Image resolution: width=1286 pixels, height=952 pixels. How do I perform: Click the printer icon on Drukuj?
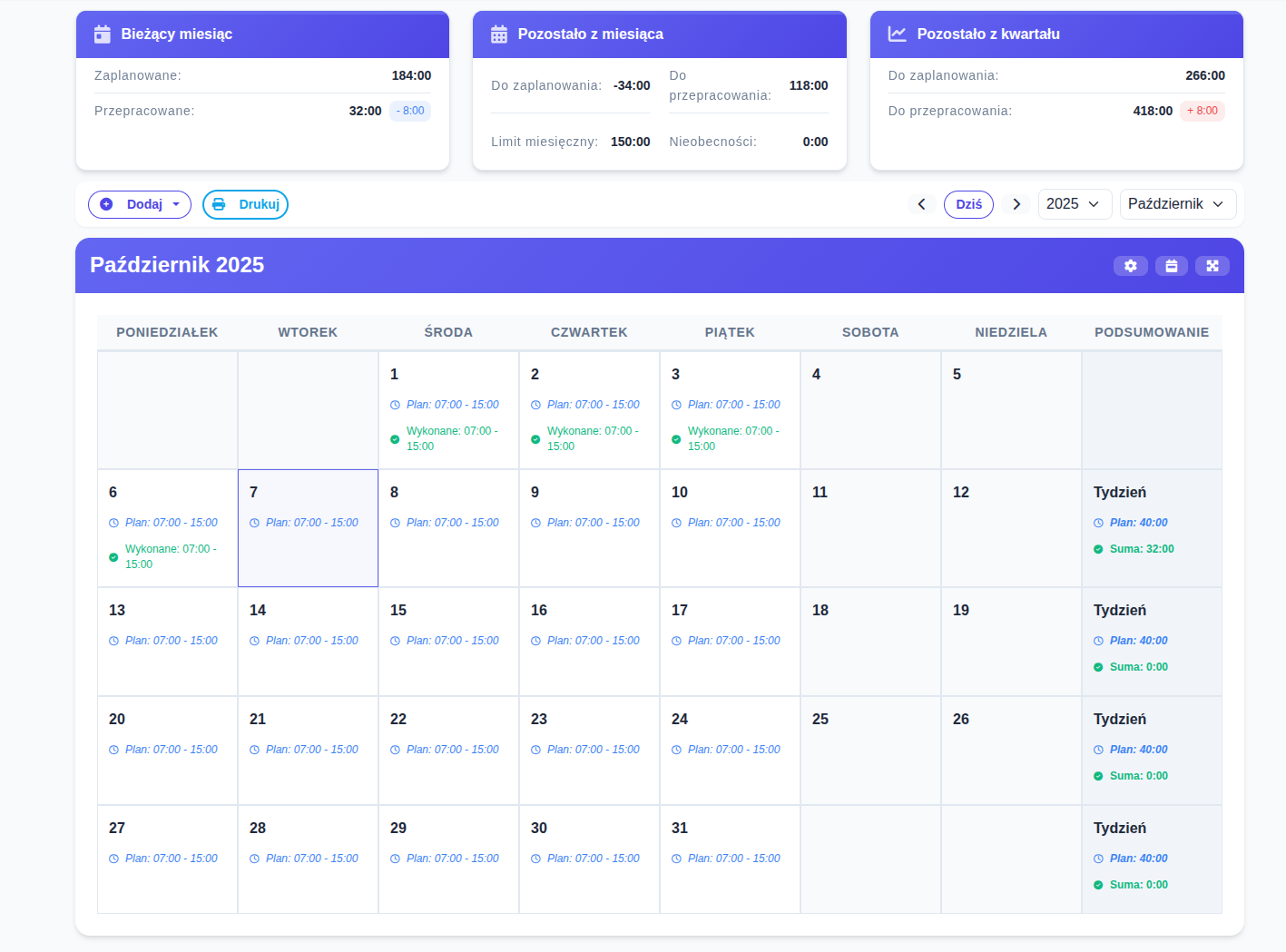(x=219, y=204)
